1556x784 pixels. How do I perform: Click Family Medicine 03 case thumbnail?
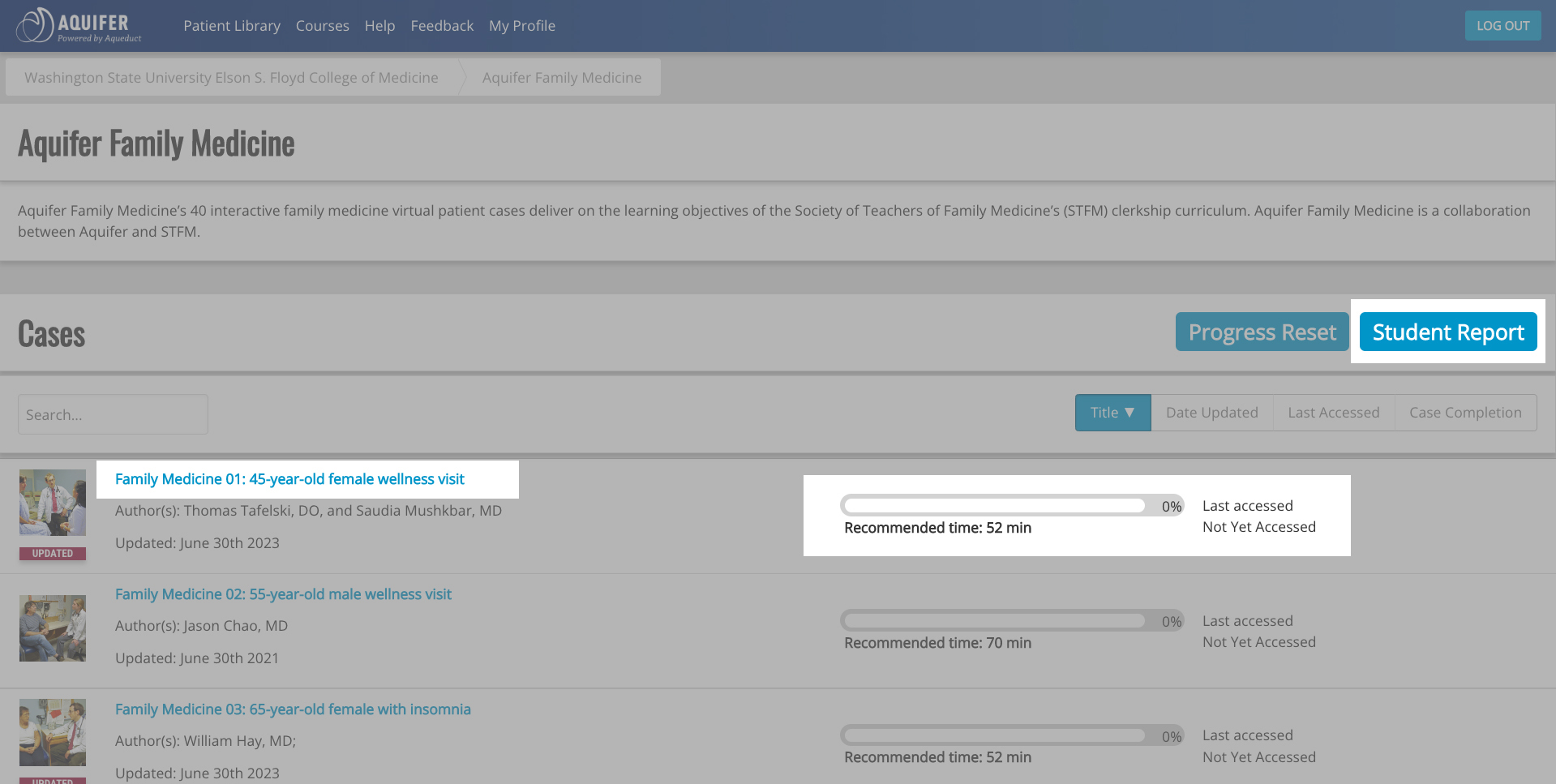pyautogui.click(x=53, y=733)
